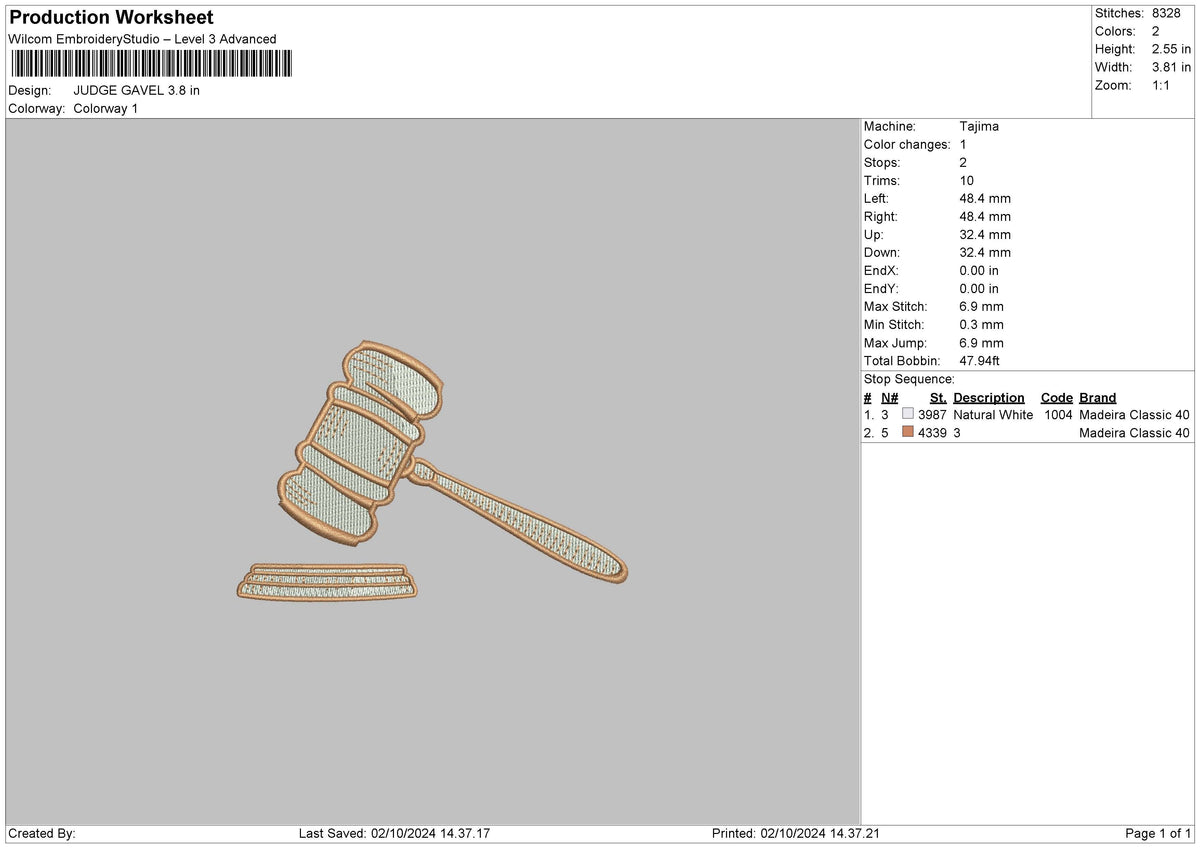Screen dimensions: 1200x848
Task: Click the Madeira Classic 40 brand entry
Action: [1134, 414]
